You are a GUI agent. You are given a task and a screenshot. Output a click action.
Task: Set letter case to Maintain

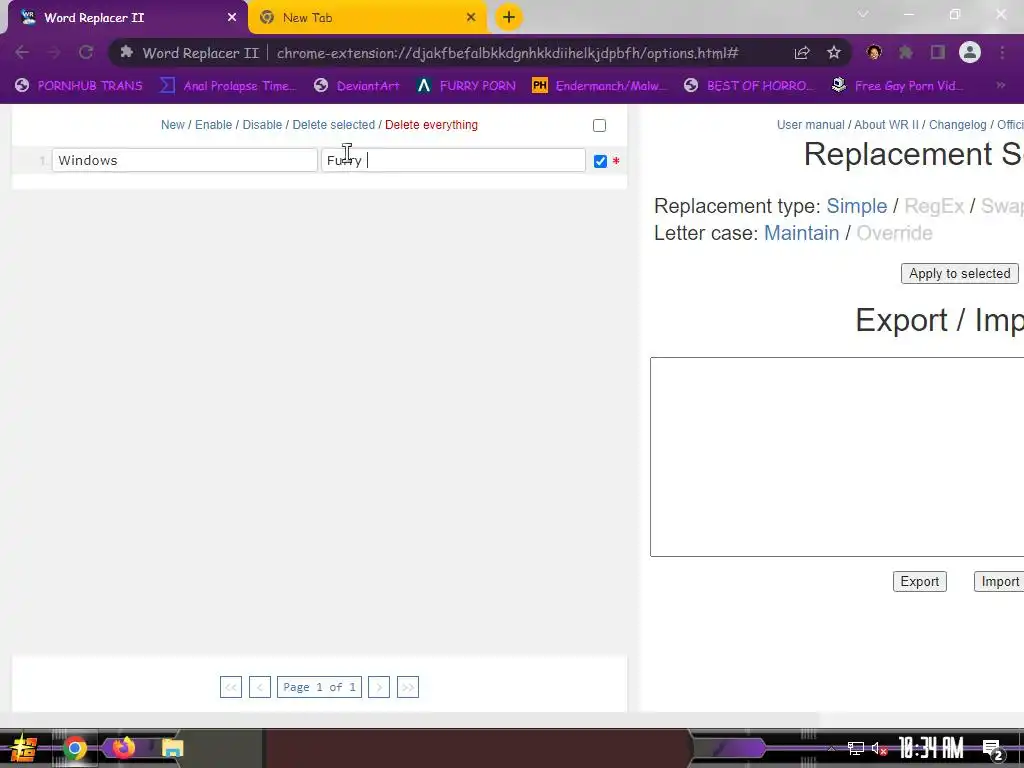(x=801, y=233)
